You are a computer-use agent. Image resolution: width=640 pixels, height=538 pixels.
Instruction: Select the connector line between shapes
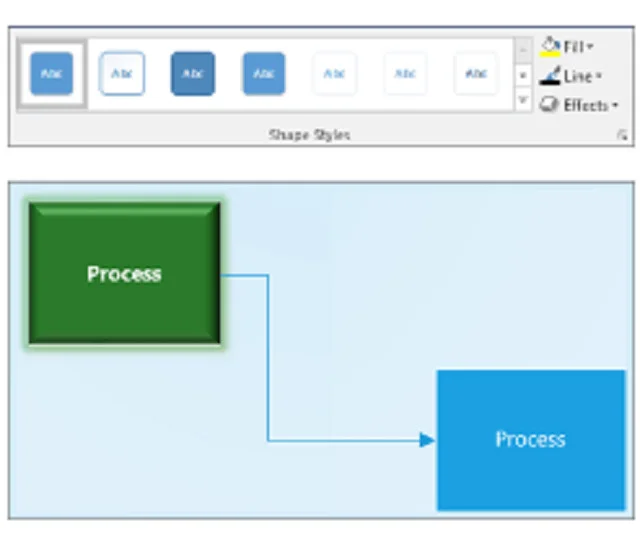tap(268, 358)
